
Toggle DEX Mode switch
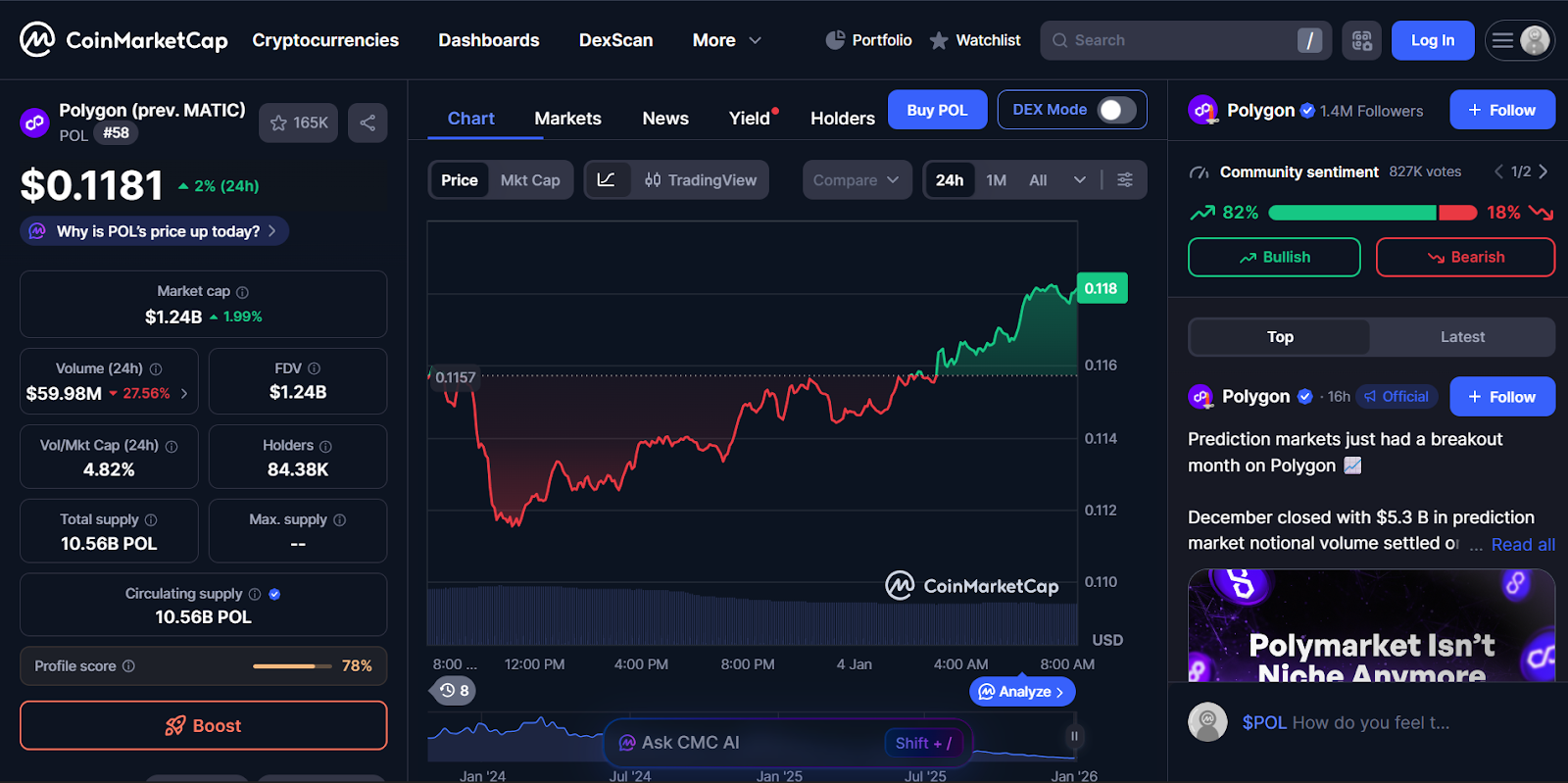pyautogui.click(x=1115, y=110)
